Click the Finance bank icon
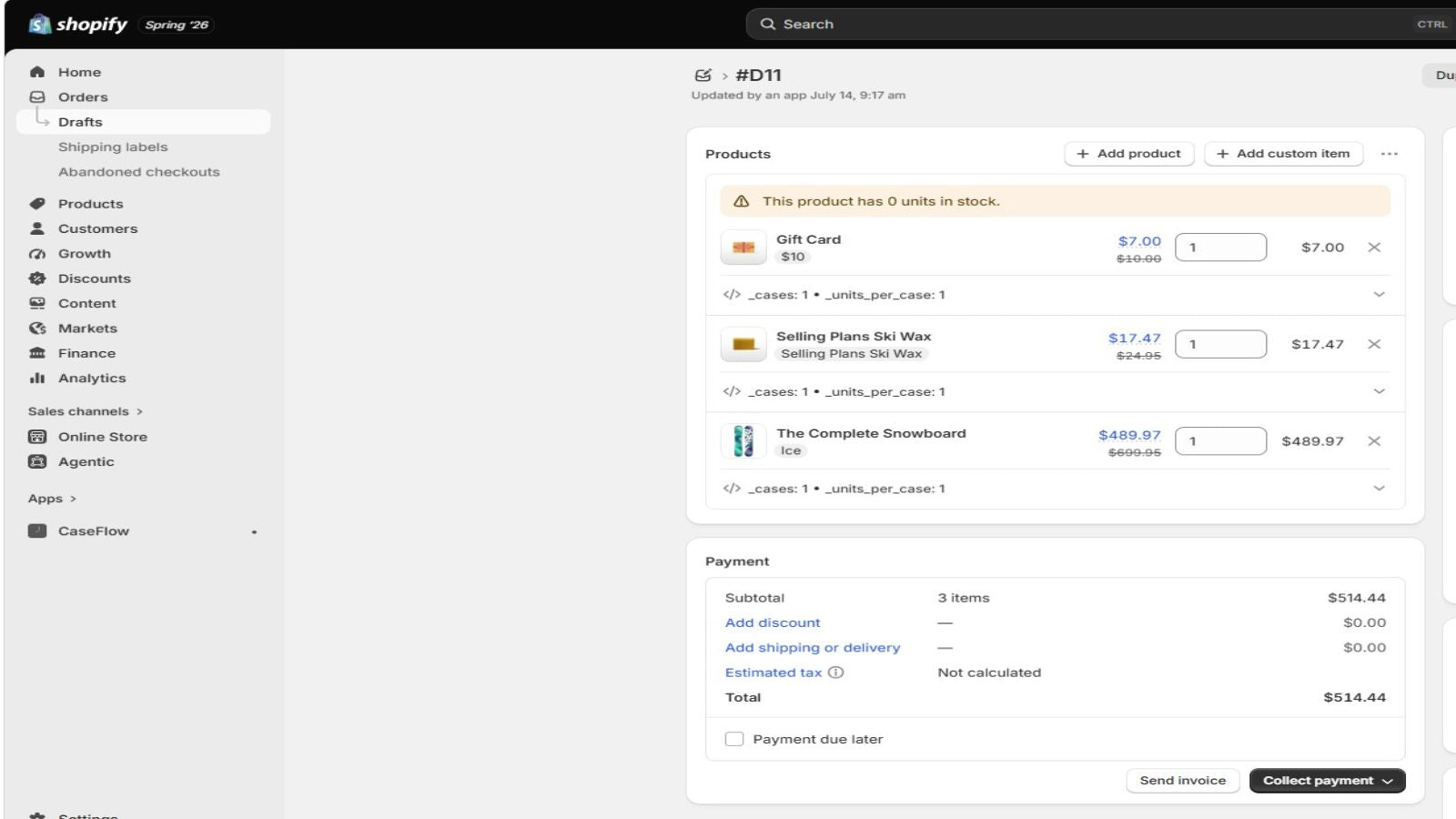This screenshot has width=1456, height=819. coord(37,353)
